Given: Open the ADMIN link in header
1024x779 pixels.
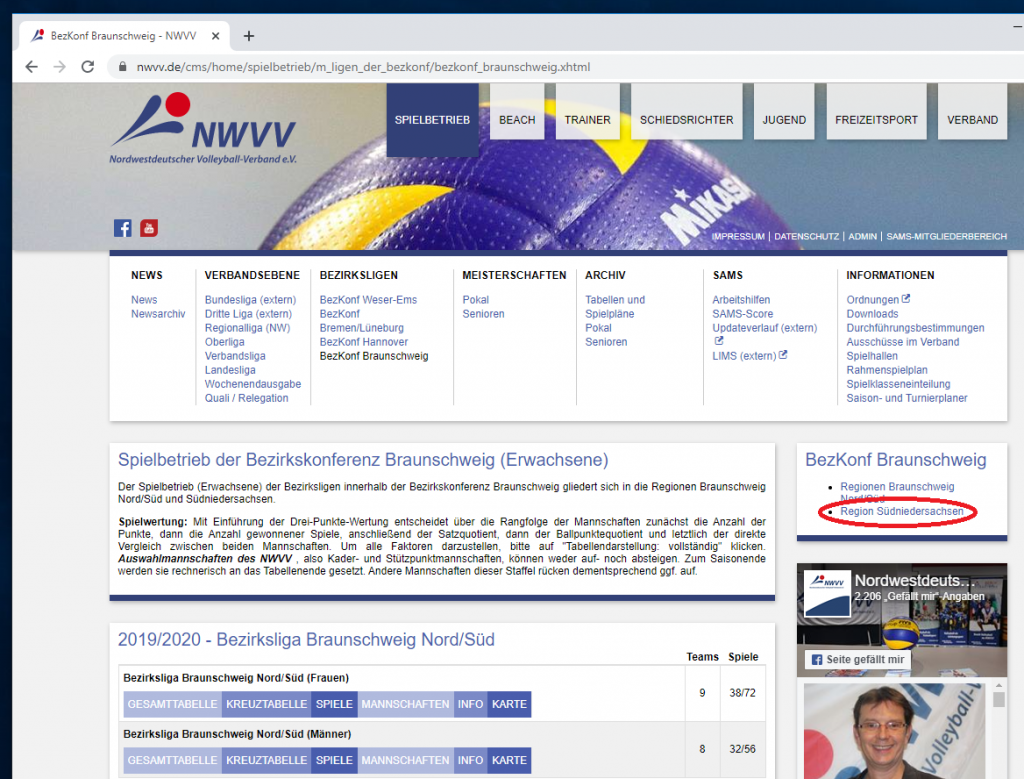Looking at the screenshot, I should 863,236.
